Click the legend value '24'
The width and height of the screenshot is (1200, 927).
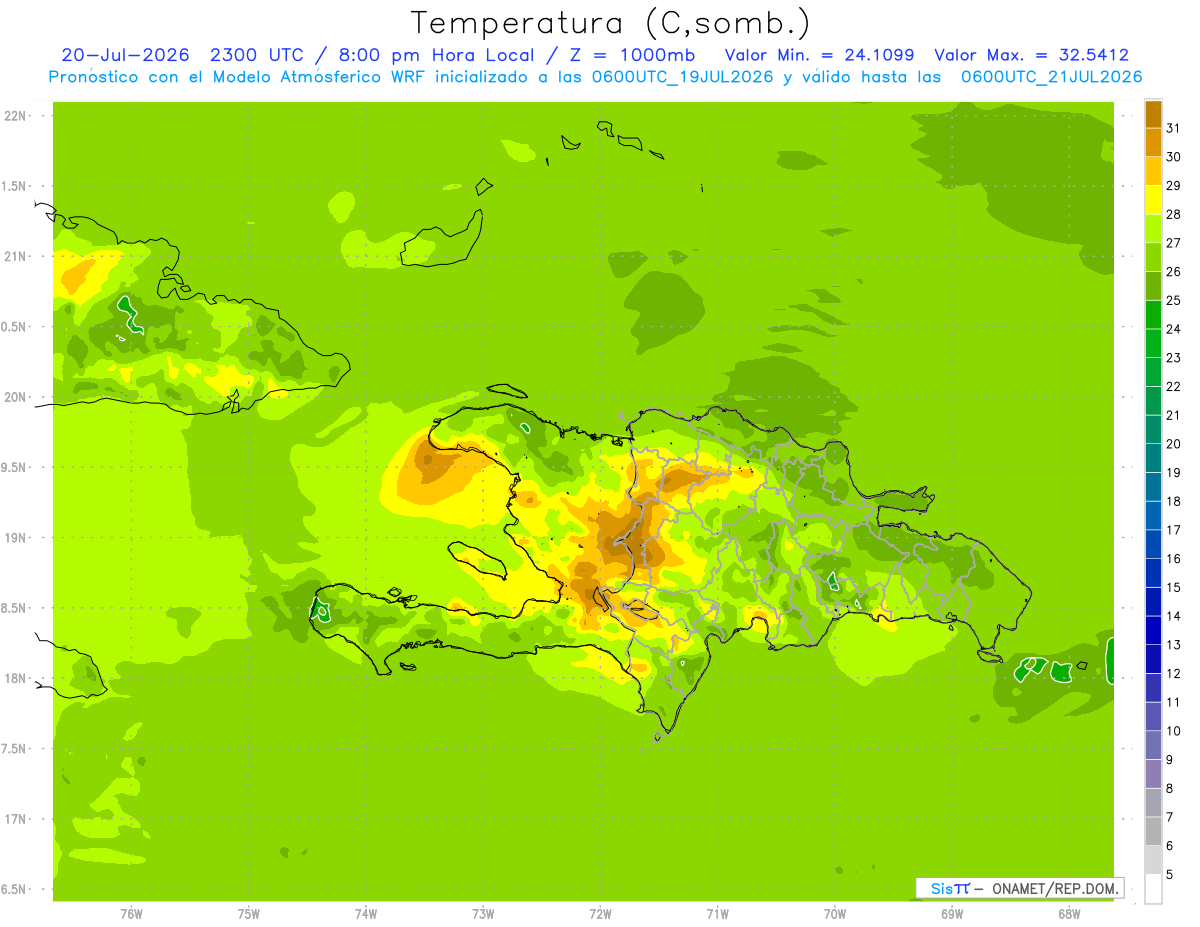click(1174, 329)
